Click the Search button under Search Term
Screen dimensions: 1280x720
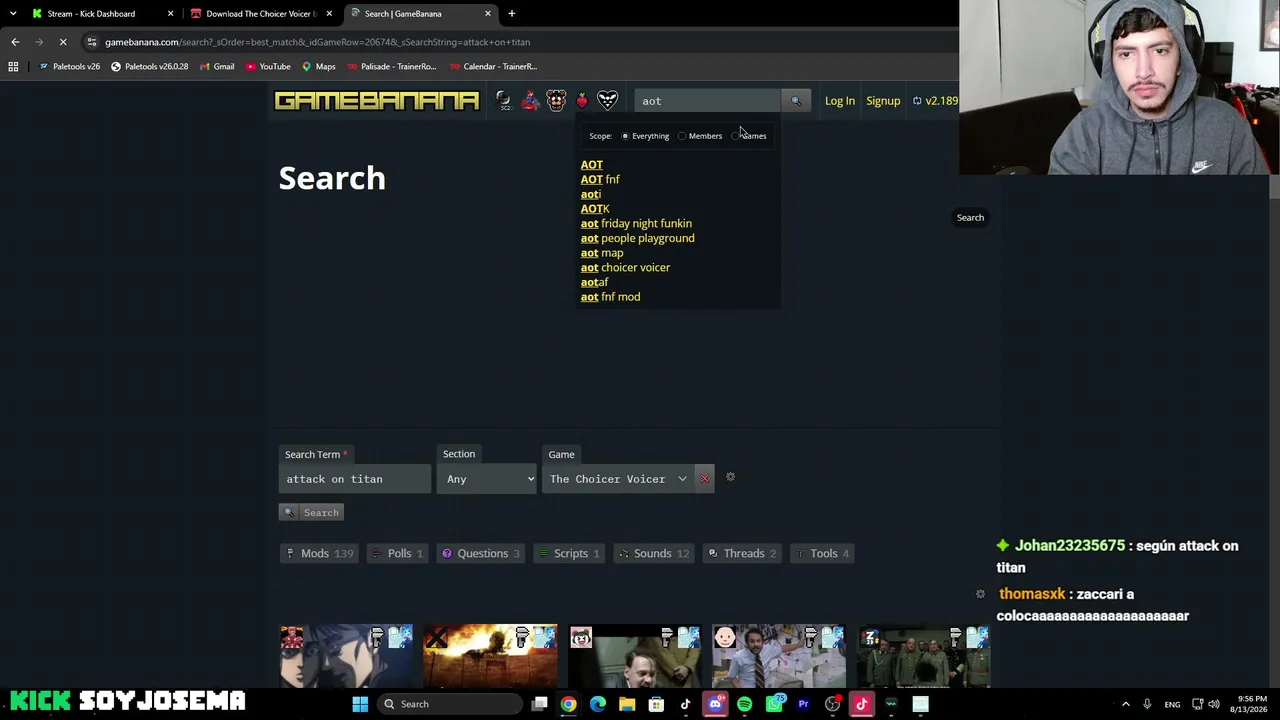point(311,512)
